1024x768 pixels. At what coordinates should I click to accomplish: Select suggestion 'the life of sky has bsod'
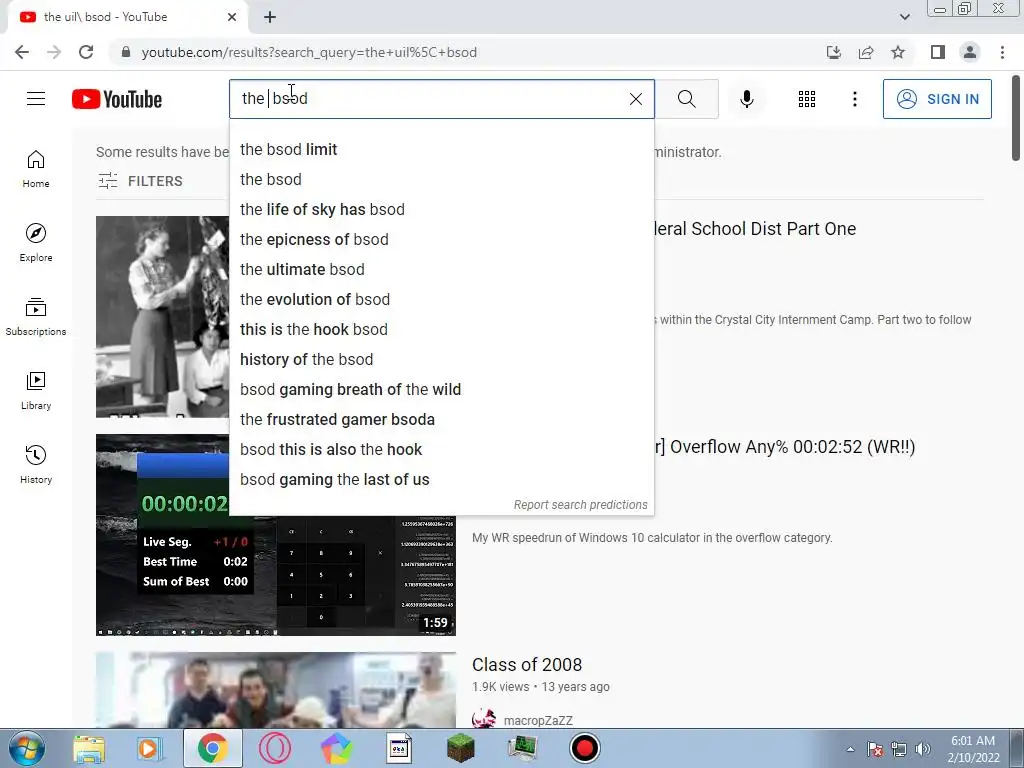click(x=441, y=210)
